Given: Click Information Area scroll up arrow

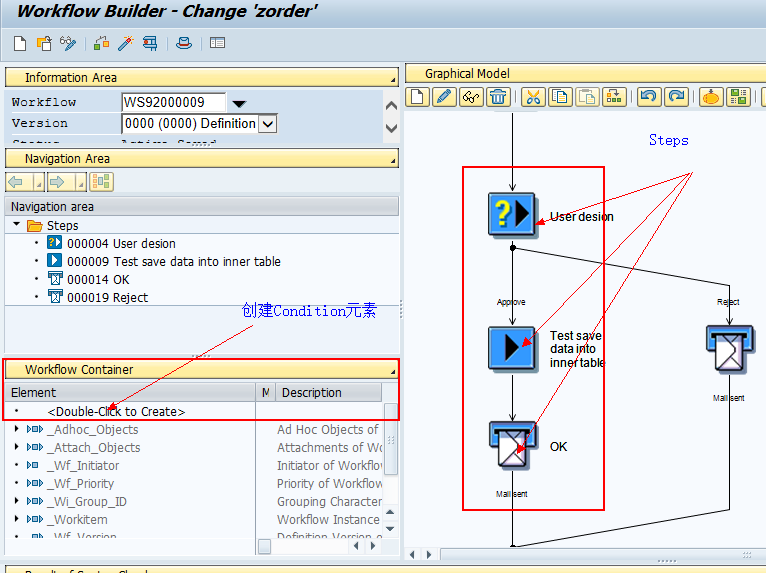Looking at the screenshot, I should 391,106.
